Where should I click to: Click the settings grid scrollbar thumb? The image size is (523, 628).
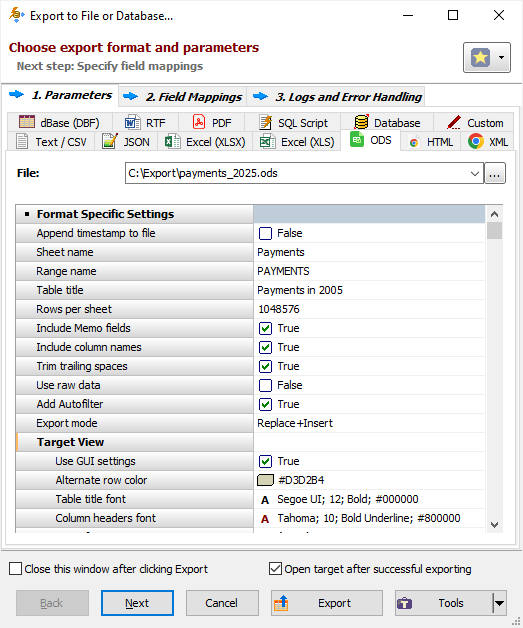[495, 231]
